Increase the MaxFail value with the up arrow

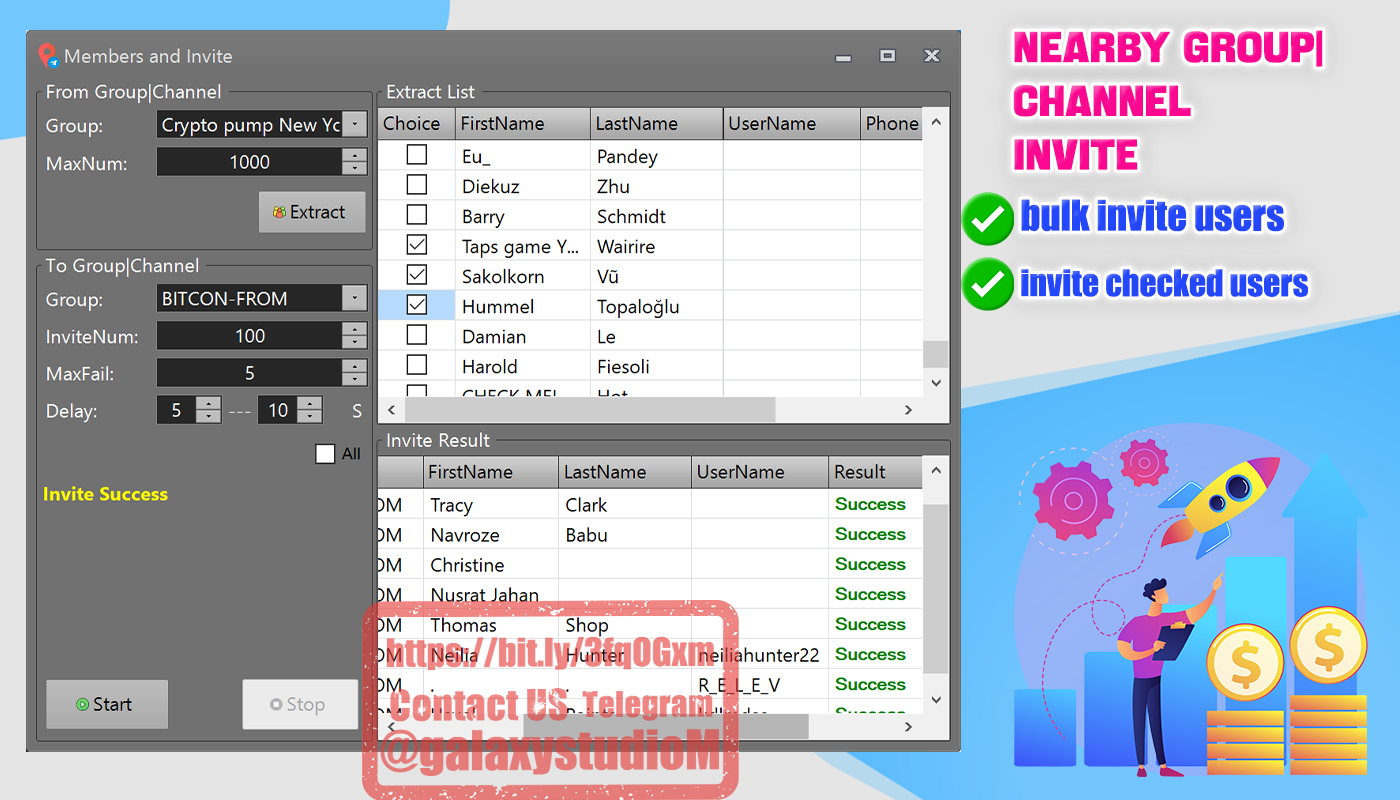[x=355, y=366]
